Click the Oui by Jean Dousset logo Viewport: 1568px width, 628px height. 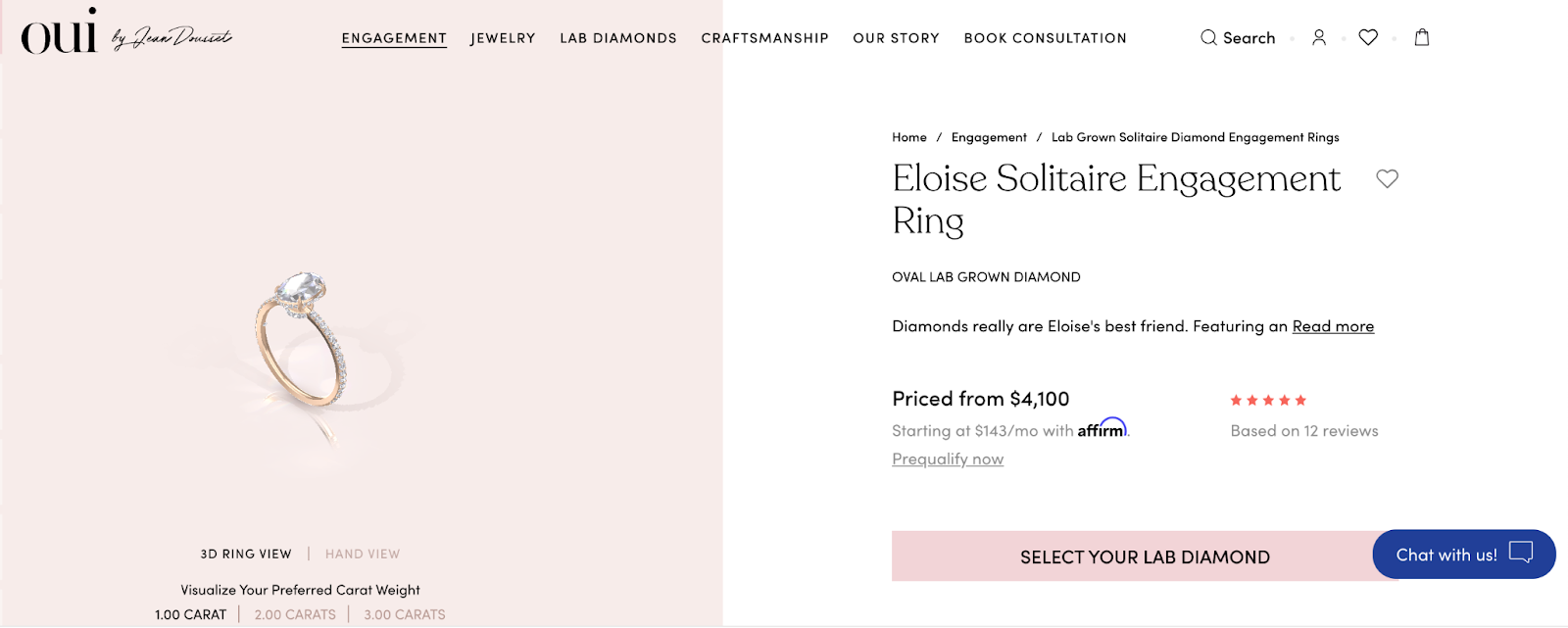click(125, 34)
